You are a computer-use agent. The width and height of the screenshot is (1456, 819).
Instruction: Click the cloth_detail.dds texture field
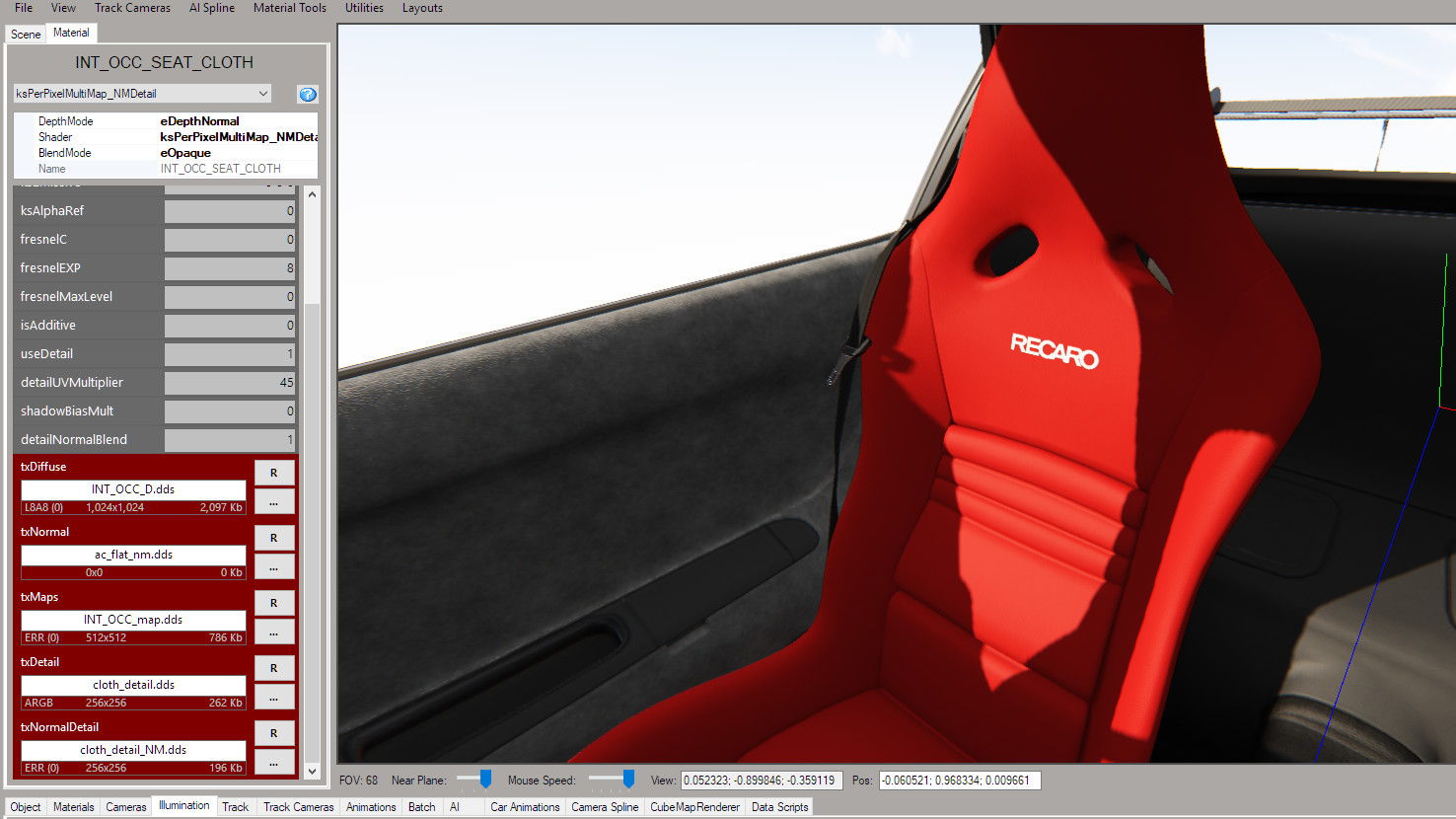tap(133, 685)
